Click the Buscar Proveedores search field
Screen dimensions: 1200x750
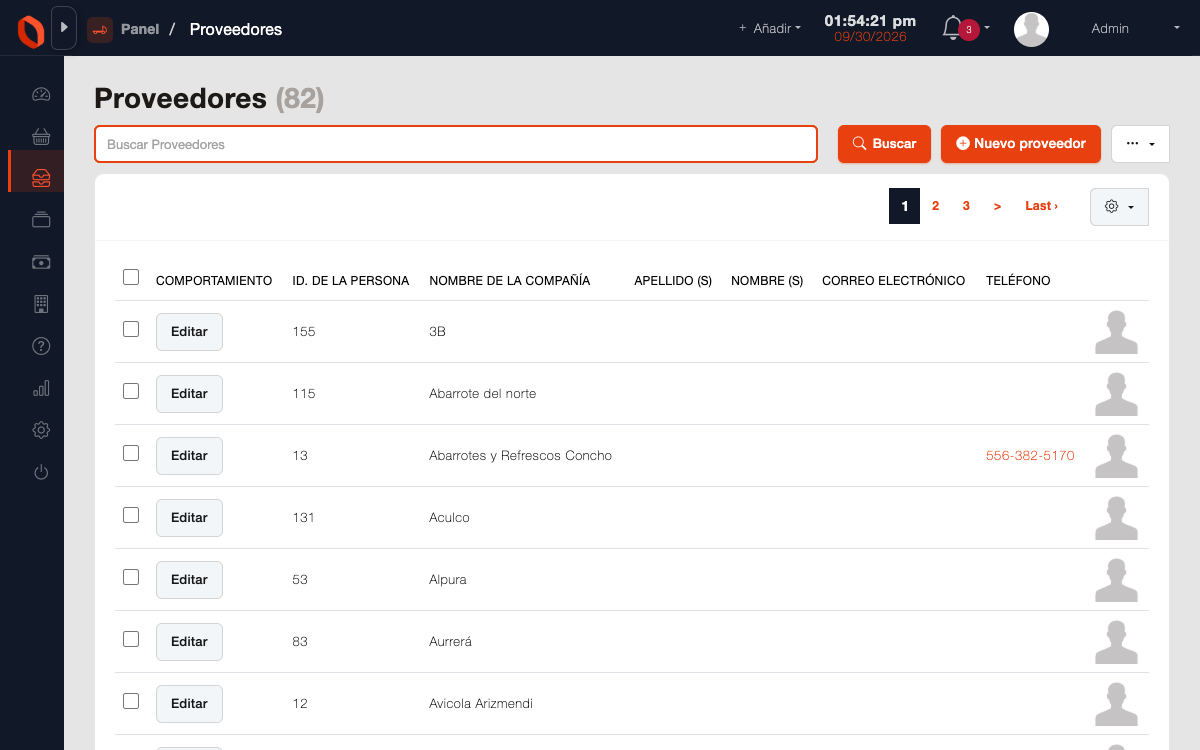coord(456,144)
